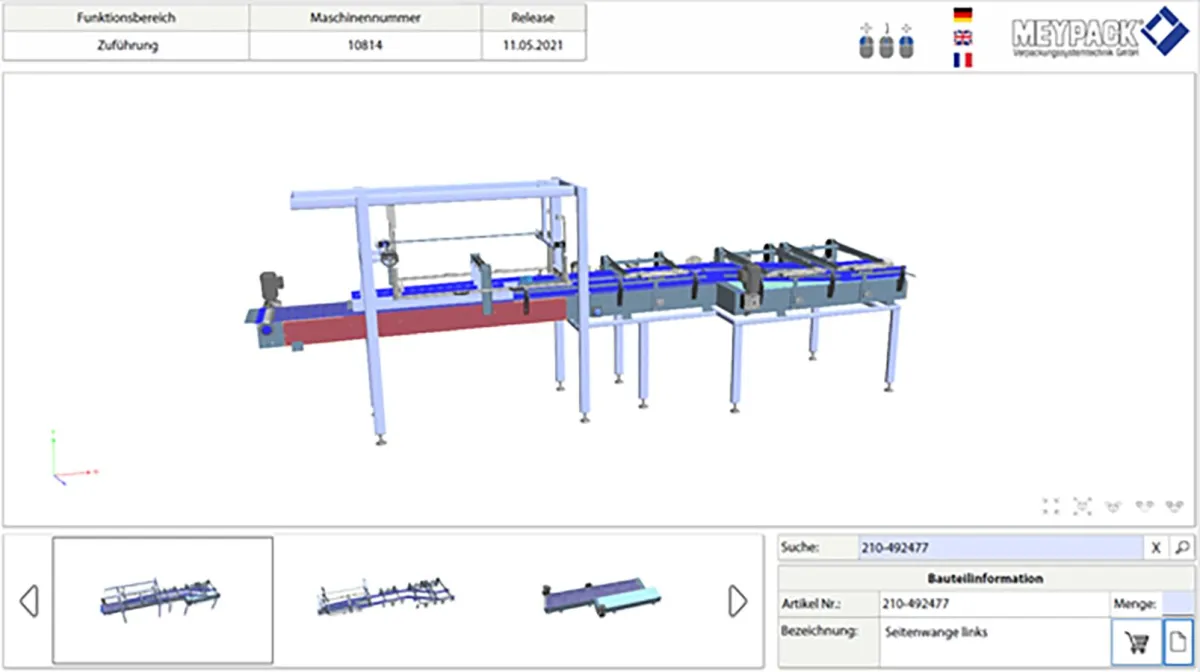Open the document page icon
This screenshot has height=672, width=1200.
[1179, 642]
